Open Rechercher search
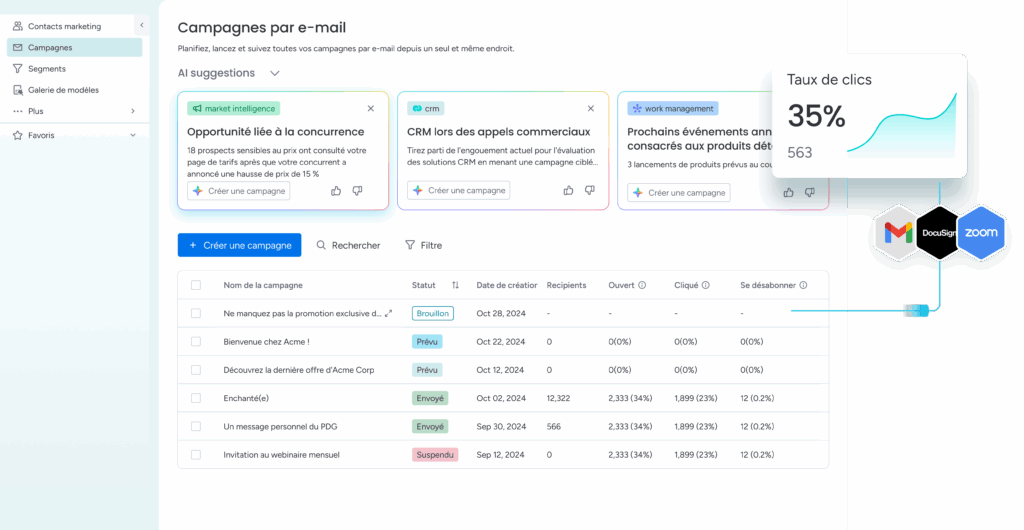The image size is (1024, 530). [x=348, y=245]
